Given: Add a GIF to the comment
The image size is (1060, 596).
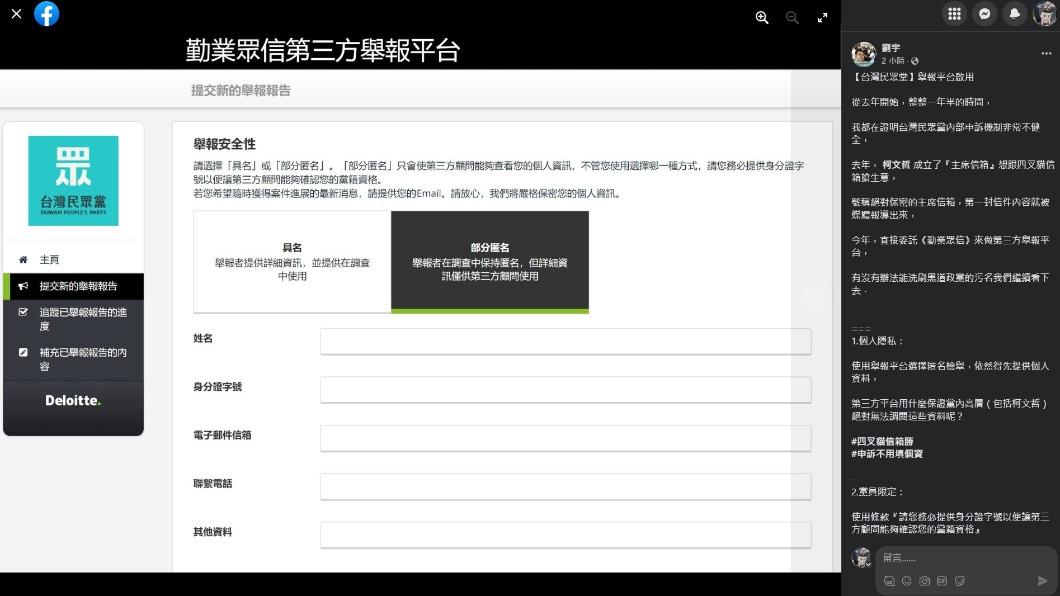Looking at the screenshot, I should click(942, 581).
